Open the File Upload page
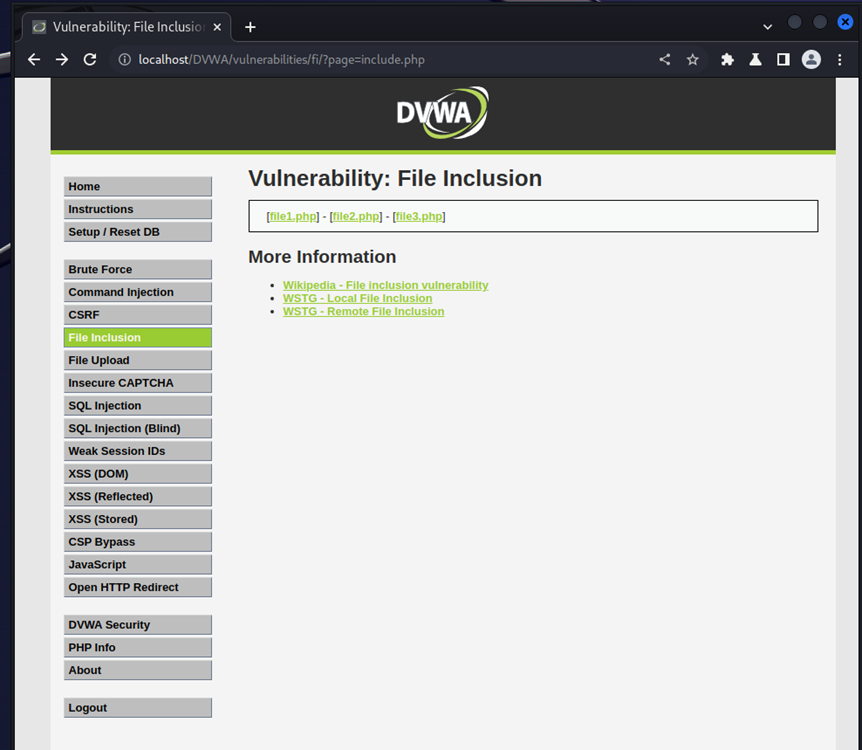Image resolution: width=862 pixels, height=750 pixels. pyautogui.click(x=137, y=360)
